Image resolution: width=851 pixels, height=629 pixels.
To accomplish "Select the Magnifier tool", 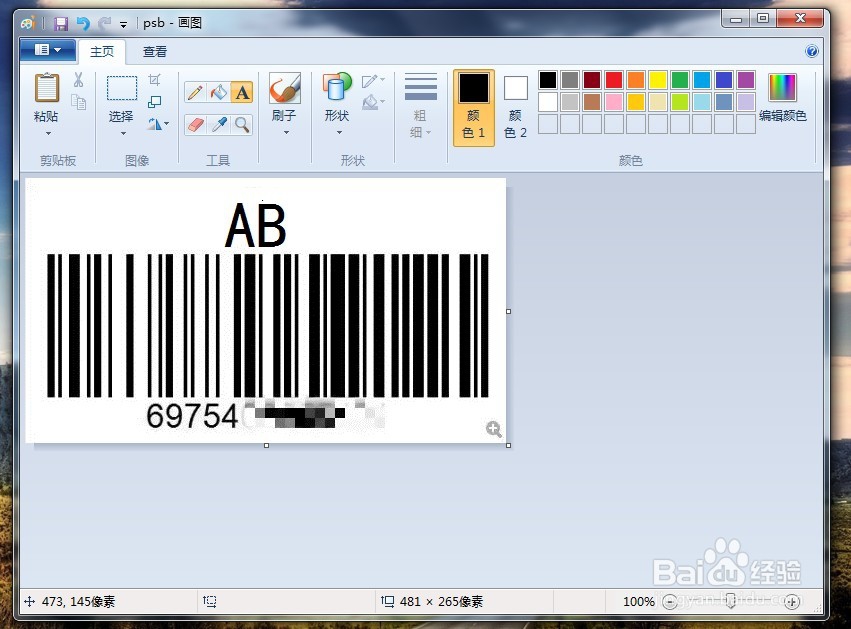I will click(x=242, y=125).
